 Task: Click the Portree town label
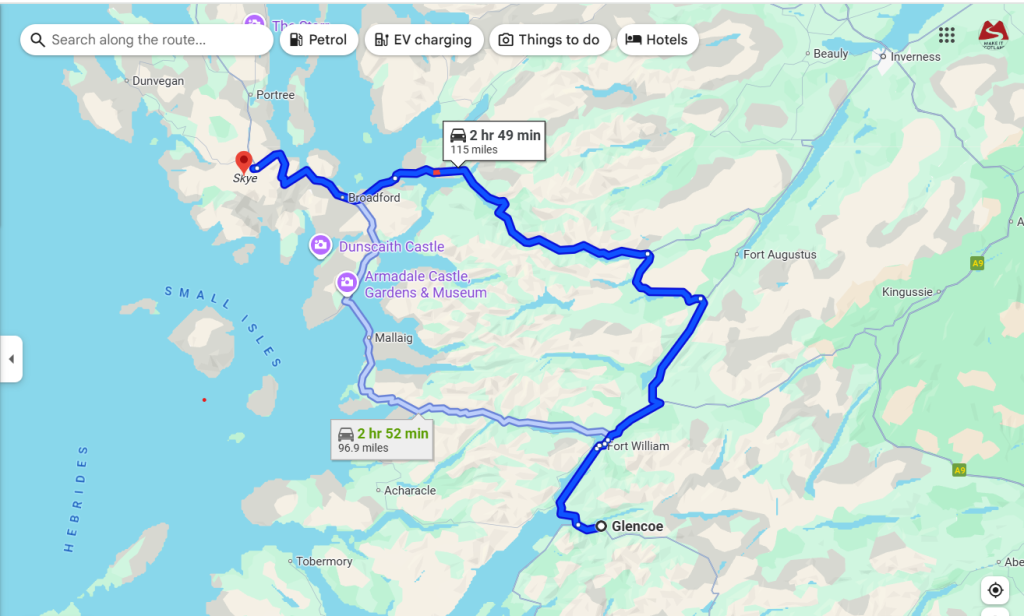tap(275, 95)
